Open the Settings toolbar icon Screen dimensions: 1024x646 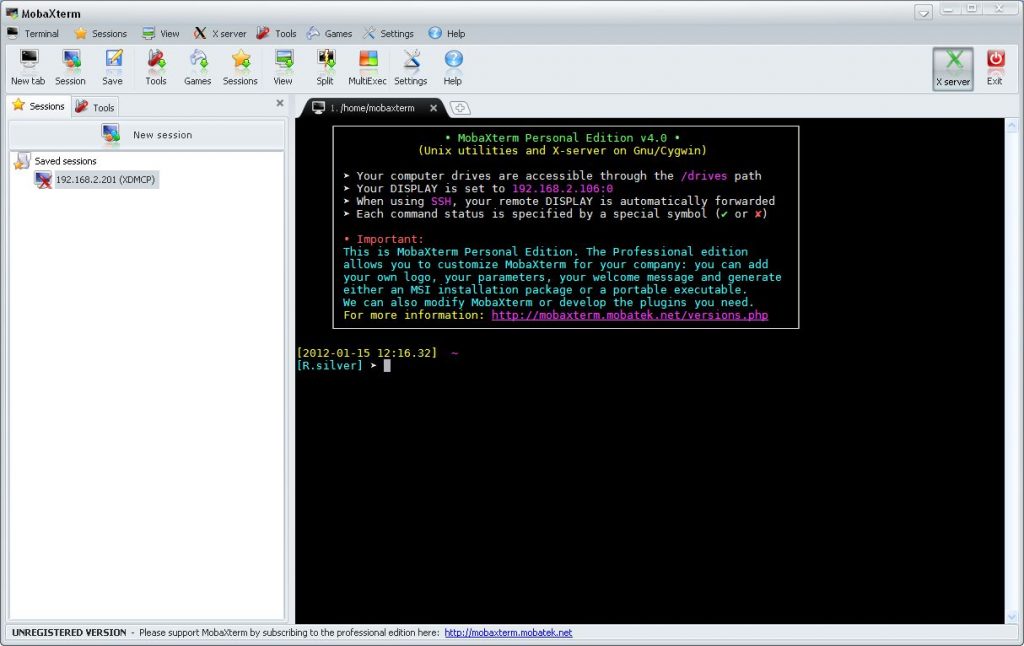coord(411,67)
